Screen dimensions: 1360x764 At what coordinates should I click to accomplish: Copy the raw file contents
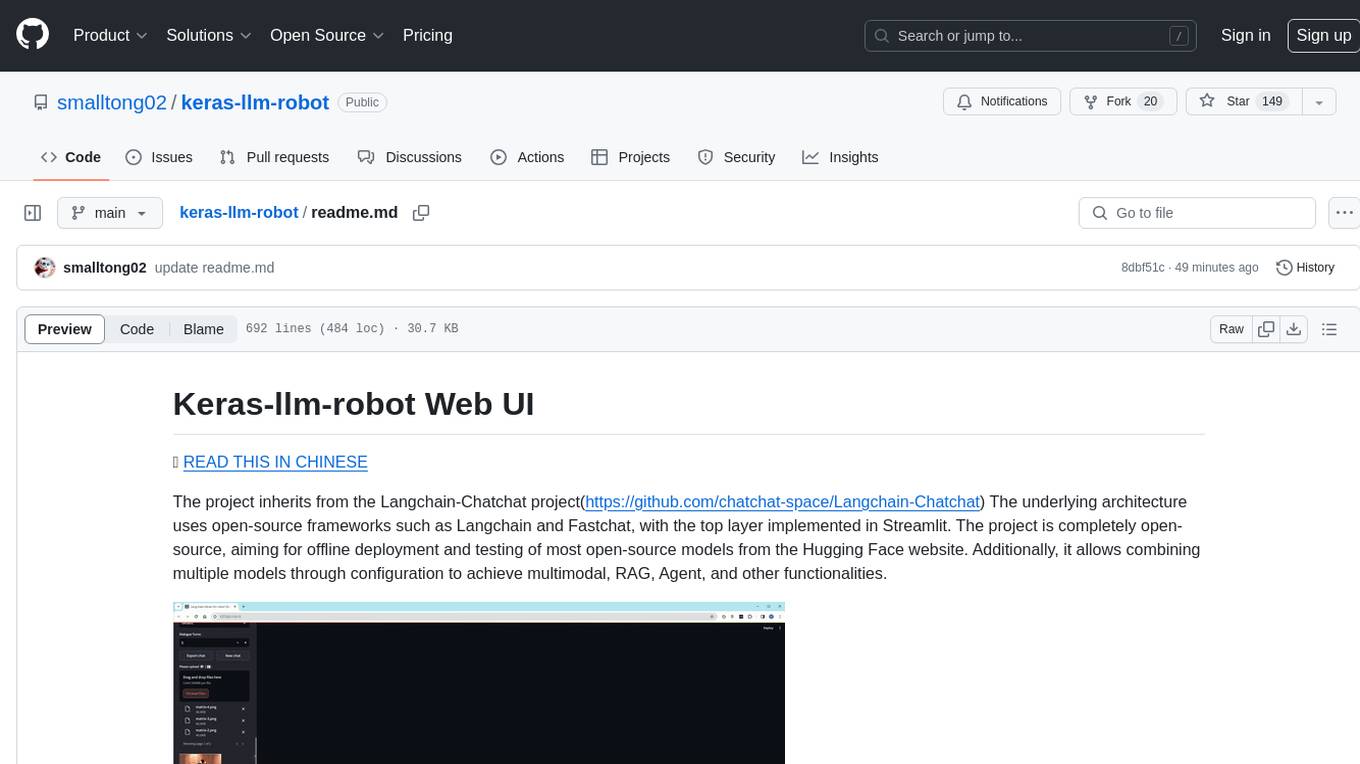tap(1266, 329)
